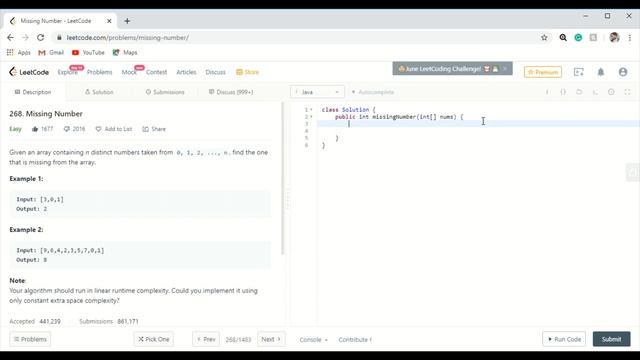Viewport: 640px width, 360px height.
Task: Open the editor settings clock icon
Action: pos(611,92)
